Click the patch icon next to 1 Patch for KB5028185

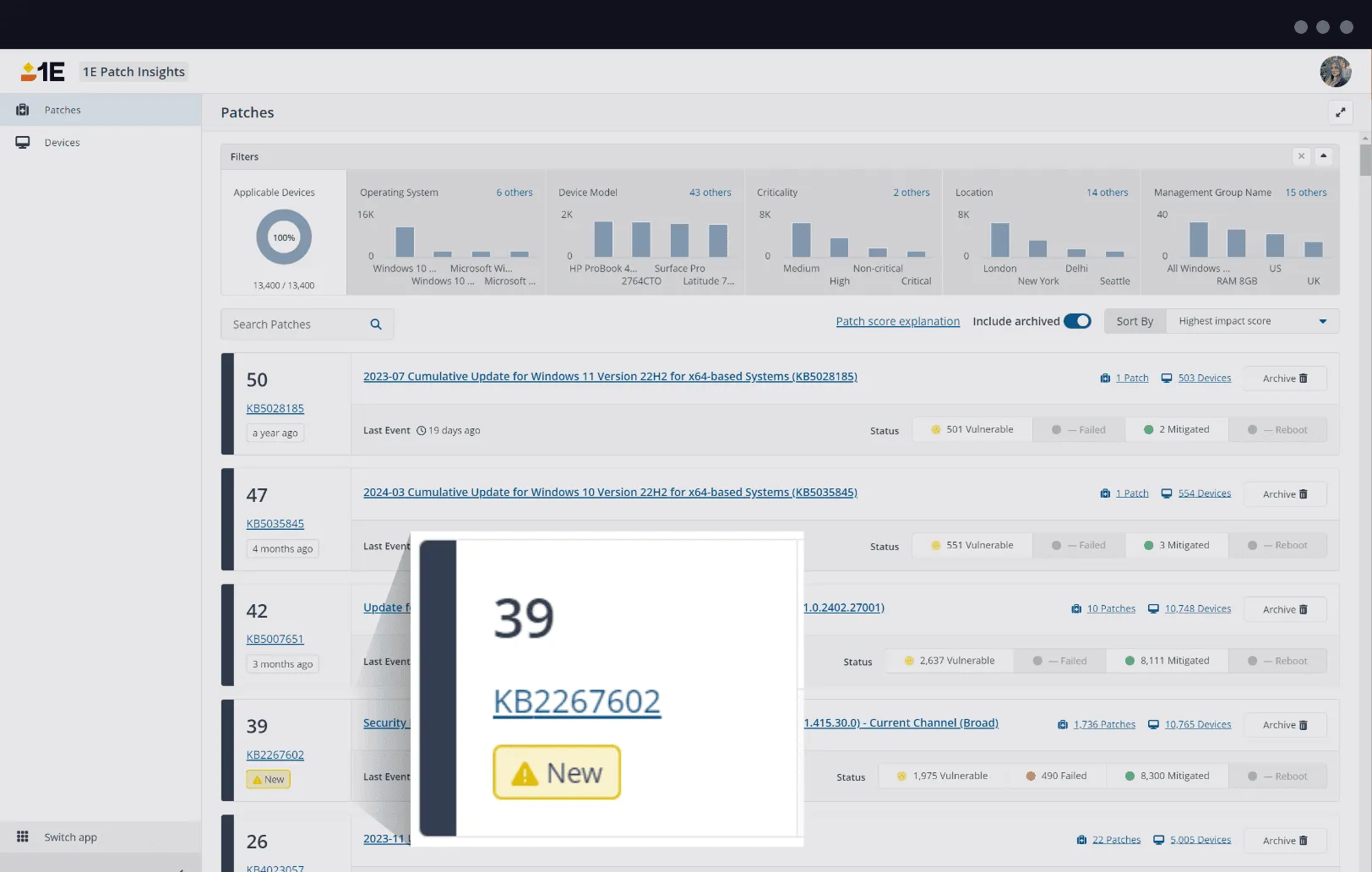[1105, 378]
